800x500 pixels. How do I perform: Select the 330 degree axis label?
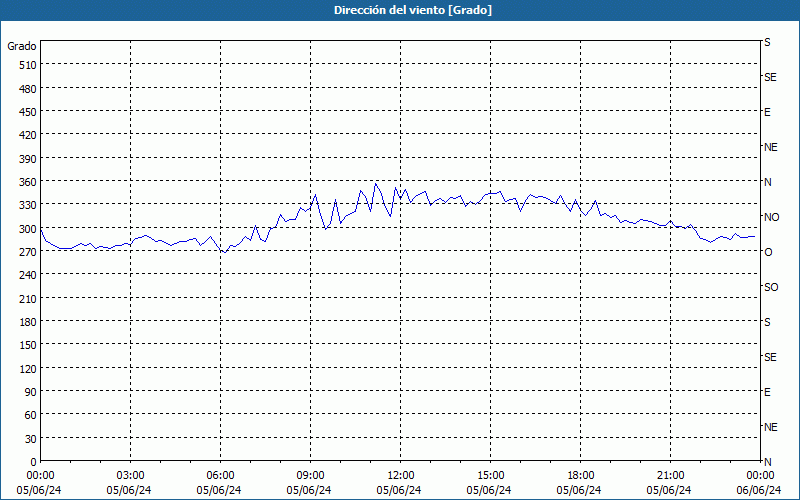tap(28, 206)
